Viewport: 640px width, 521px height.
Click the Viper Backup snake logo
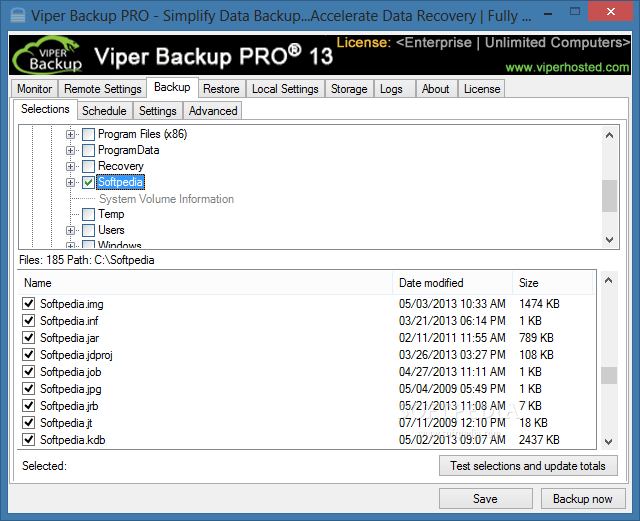tap(48, 56)
